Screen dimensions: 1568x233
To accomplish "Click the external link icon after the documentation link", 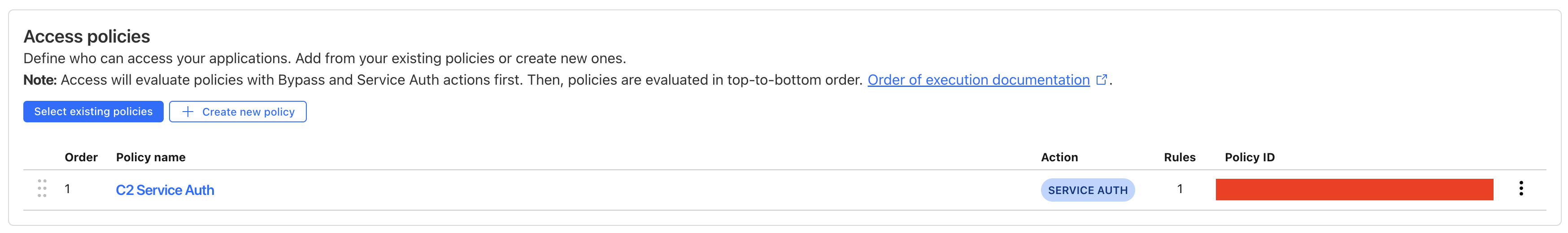I will (1101, 80).
